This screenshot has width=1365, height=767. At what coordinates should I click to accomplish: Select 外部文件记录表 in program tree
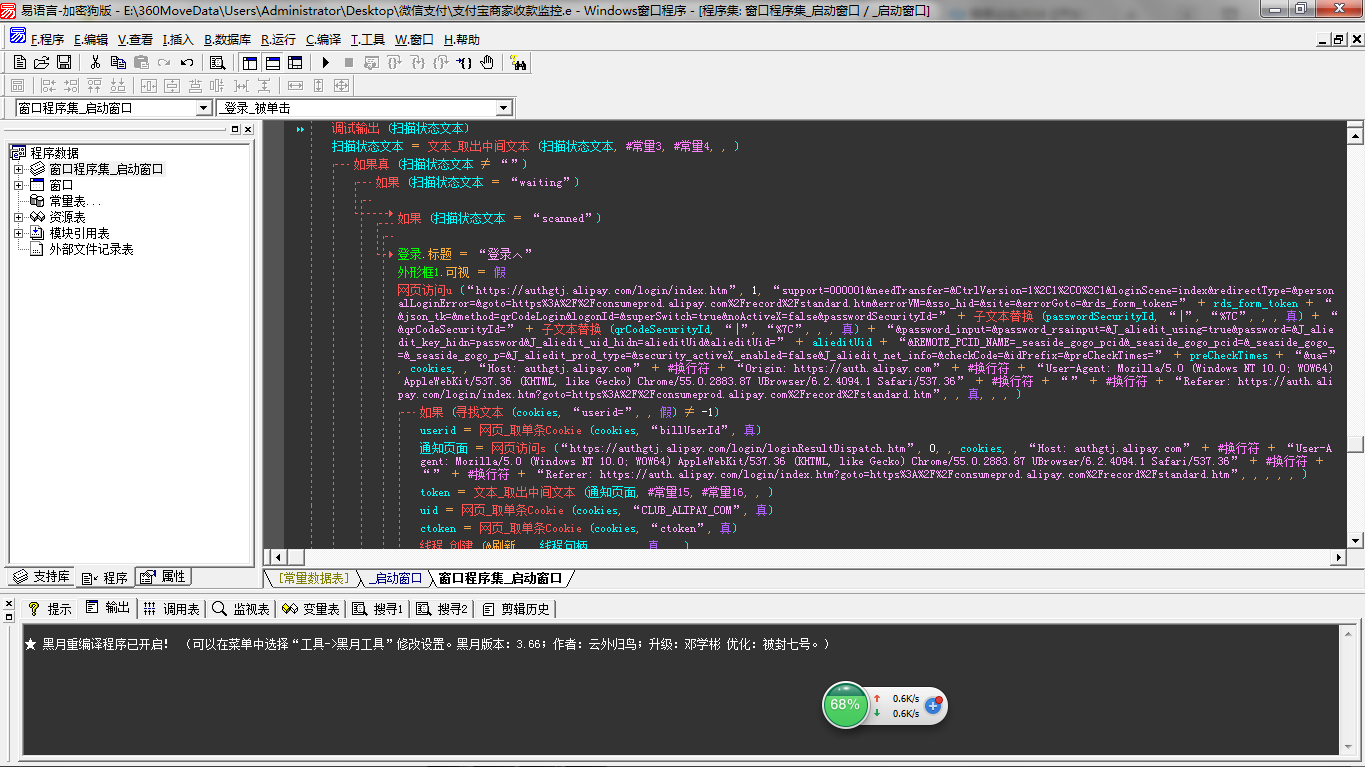91,249
